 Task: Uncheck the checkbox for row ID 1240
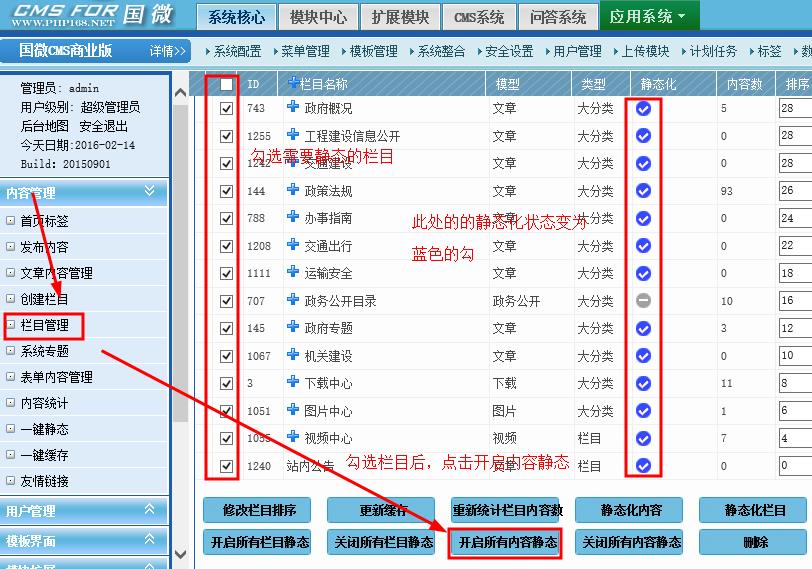point(227,465)
